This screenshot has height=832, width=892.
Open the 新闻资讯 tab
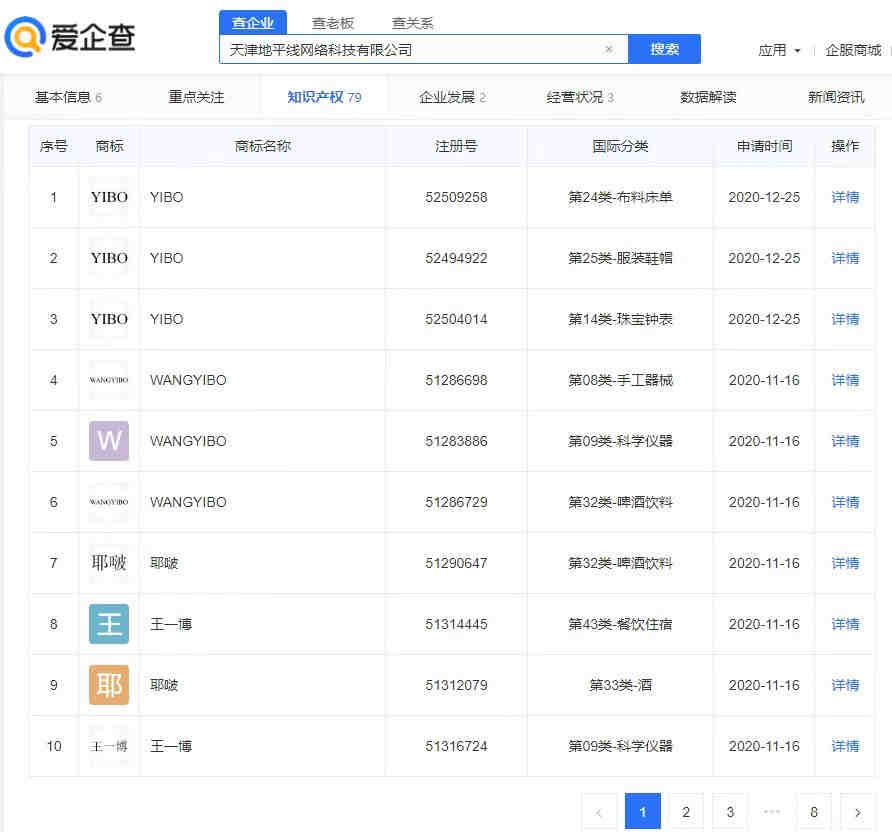(836, 97)
